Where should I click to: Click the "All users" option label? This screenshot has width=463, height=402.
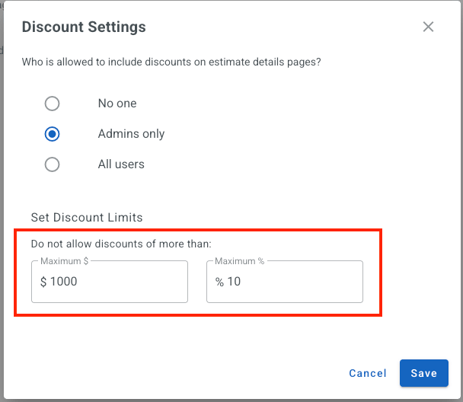tap(121, 164)
